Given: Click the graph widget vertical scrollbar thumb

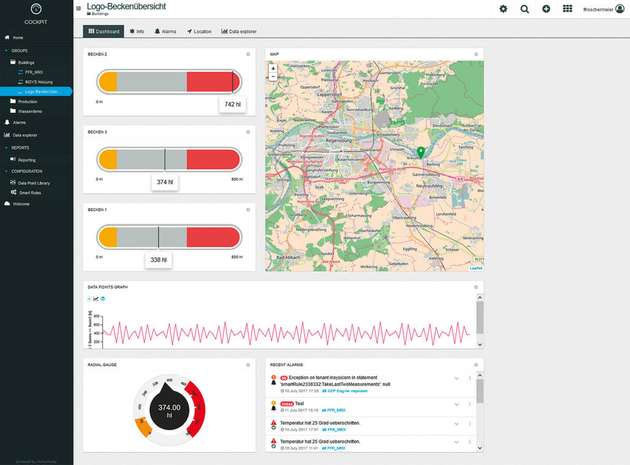Looking at the screenshot, I should (480, 317).
